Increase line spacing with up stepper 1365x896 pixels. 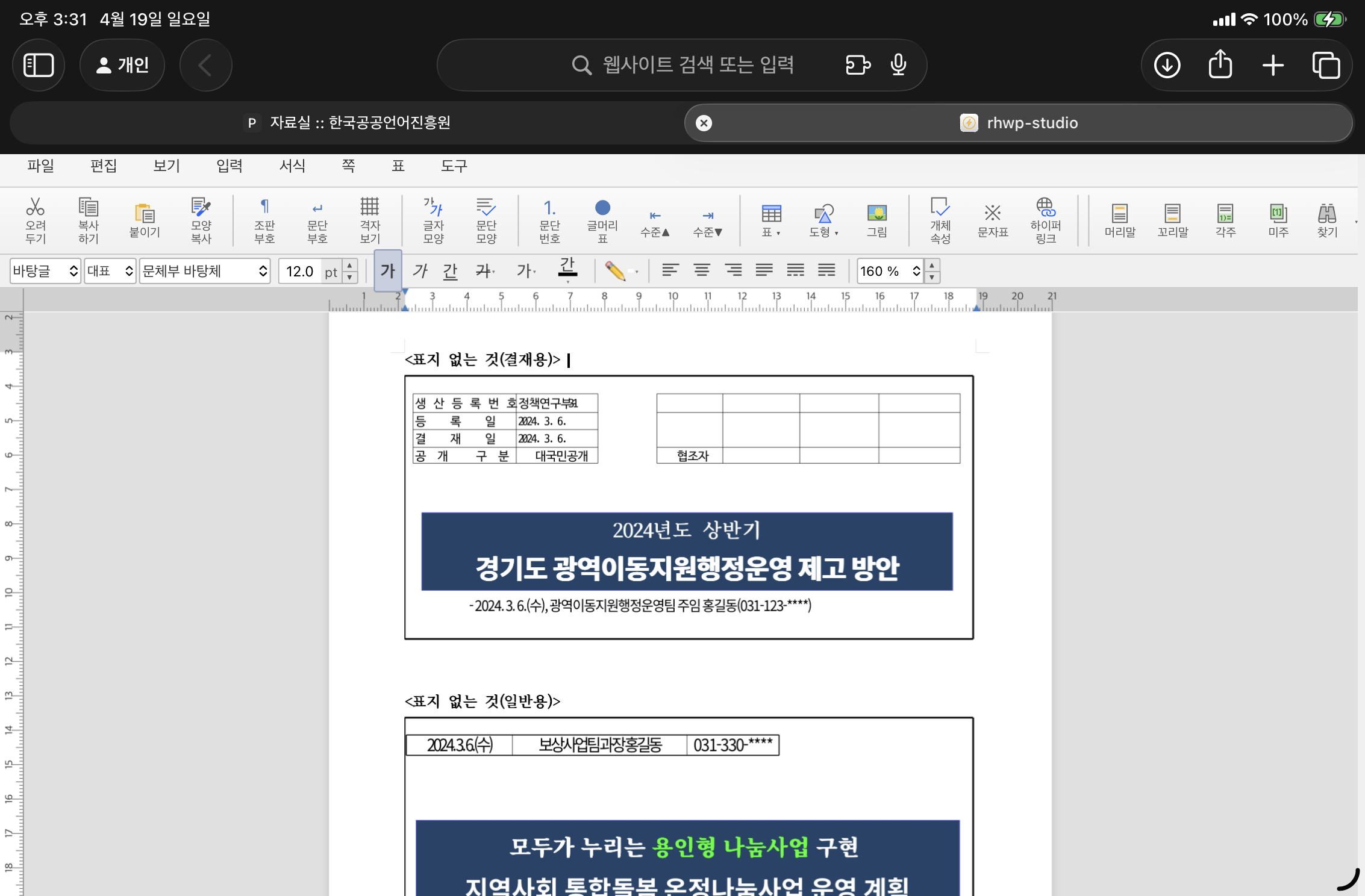click(x=932, y=265)
